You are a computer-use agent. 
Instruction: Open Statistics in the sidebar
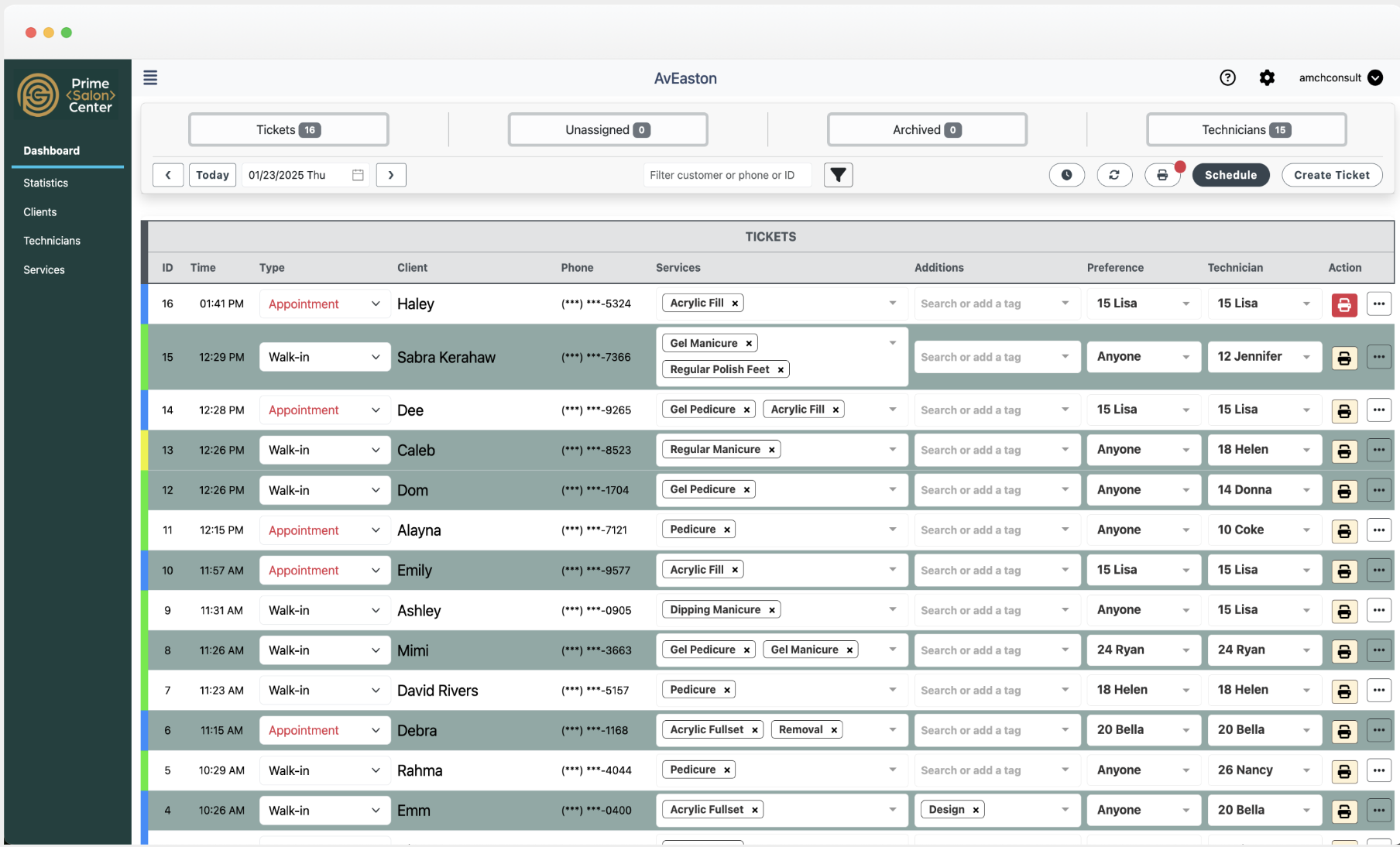point(46,183)
